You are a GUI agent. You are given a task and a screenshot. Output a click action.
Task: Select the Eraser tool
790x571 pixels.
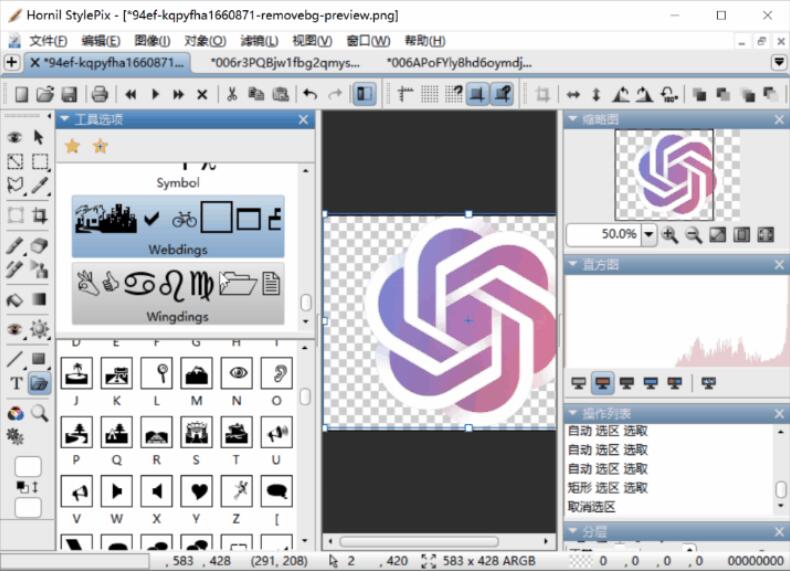pos(39,245)
